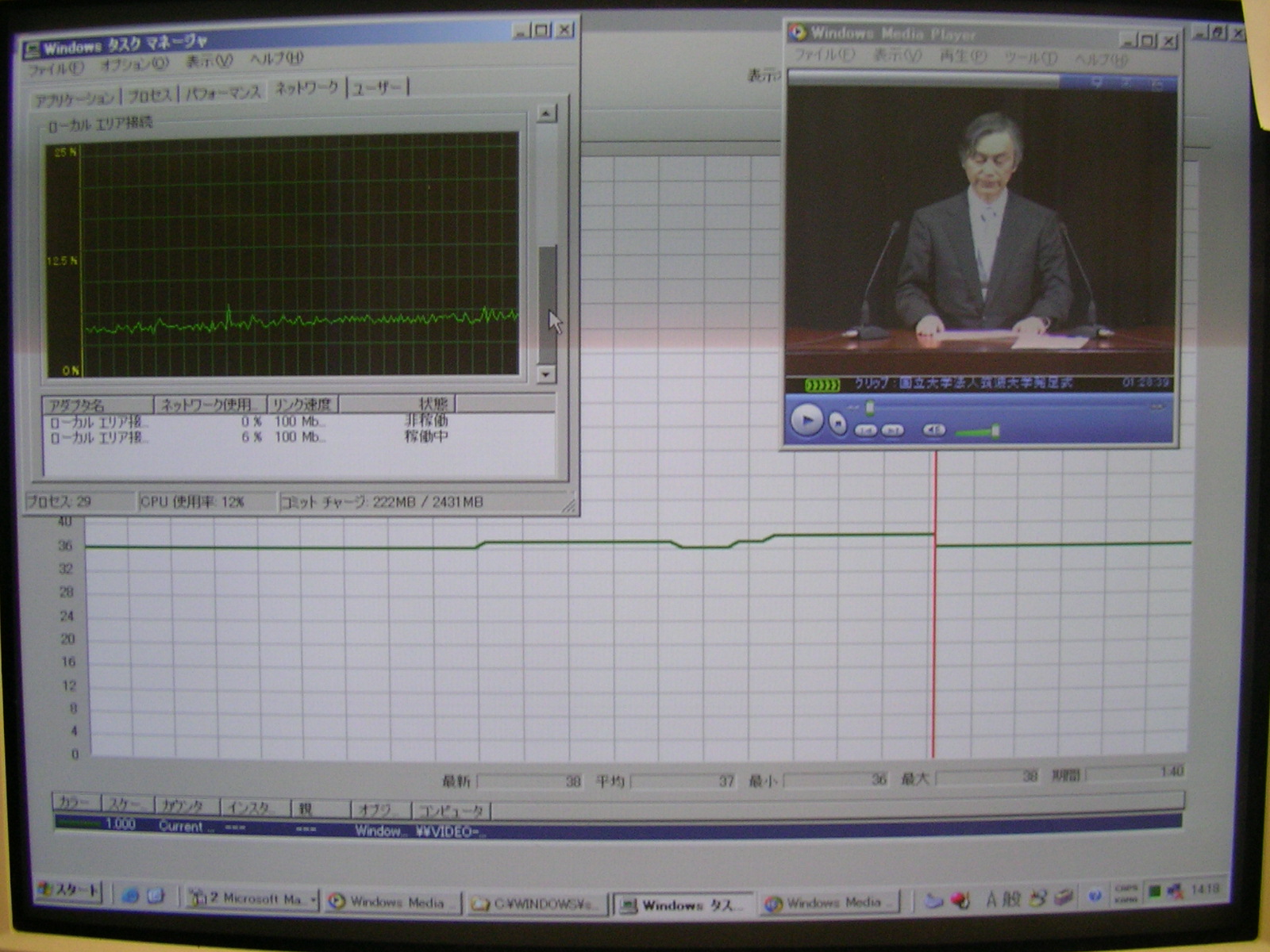Click the next track button in Media Player
1270x952 pixels.
[x=893, y=430]
